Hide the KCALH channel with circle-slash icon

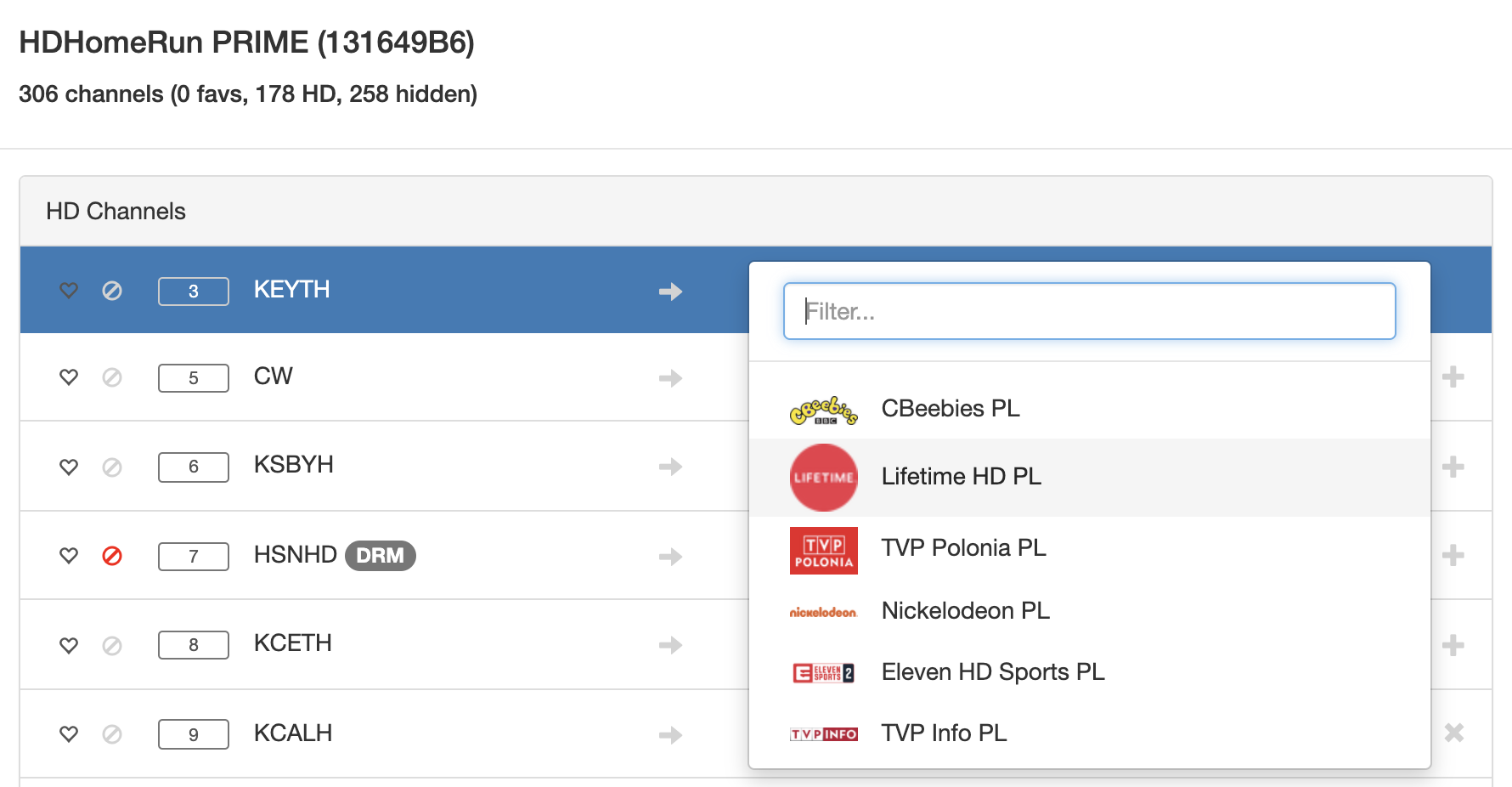tap(112, 734)
